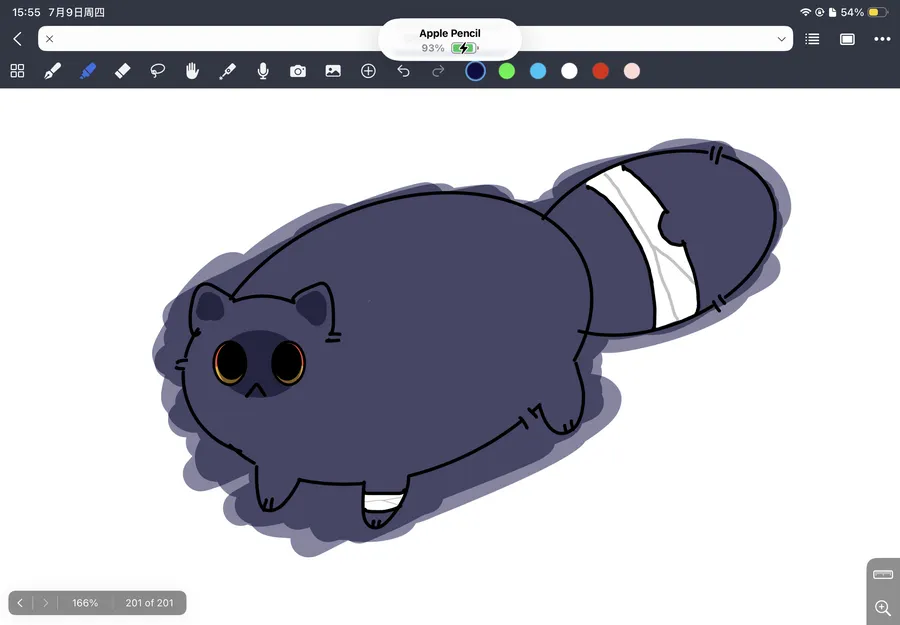This screenshot has height=625, width=900.
Task: Pick the red color swatch
Action: [600, 71]
